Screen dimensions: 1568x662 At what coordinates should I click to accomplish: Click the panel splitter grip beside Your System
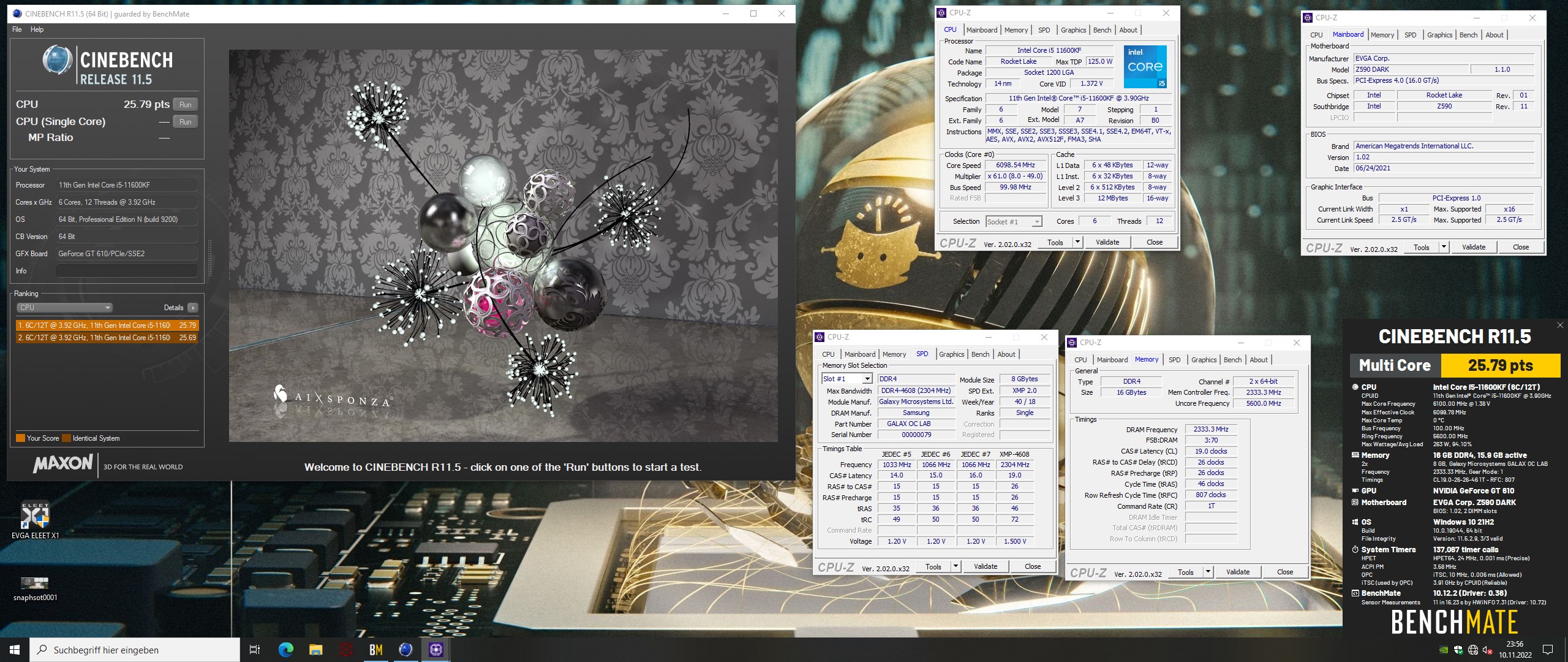pyautogui.click(x=210, y=257)
